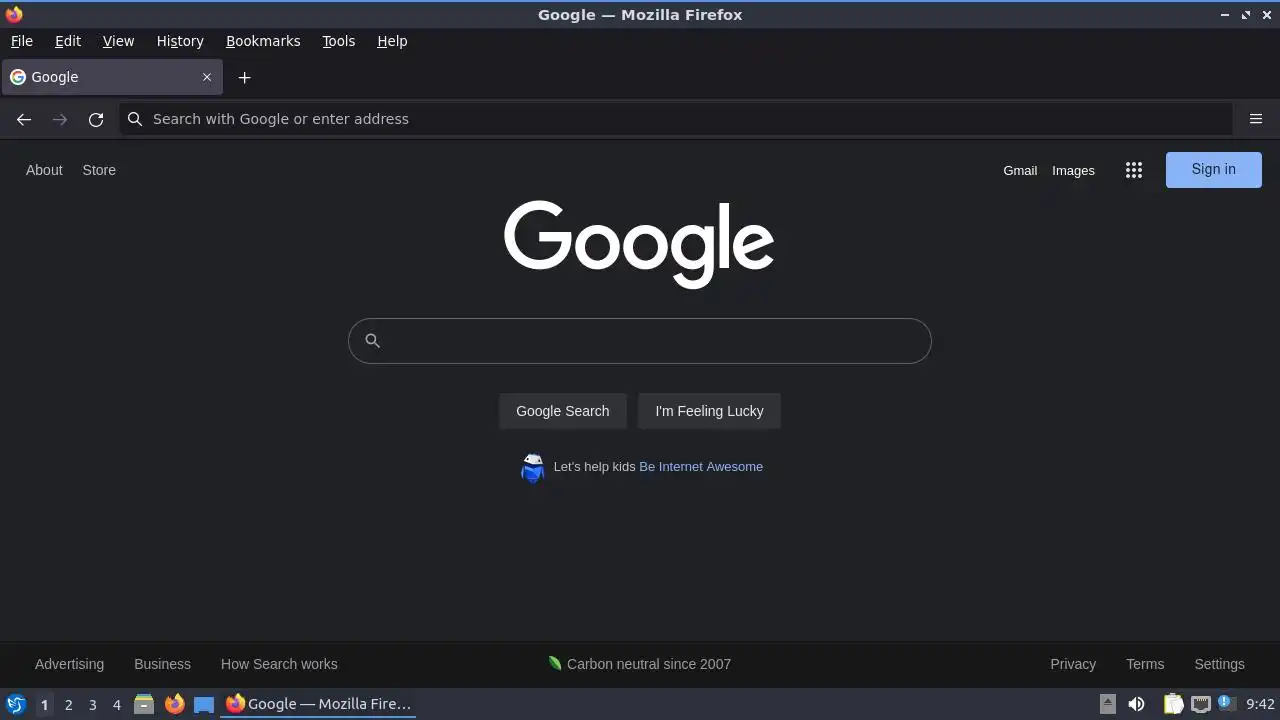Click the show desktop taskbar icon
Image resolution: width=1280 pixels, height=720 pixels.
pos(204,704)
